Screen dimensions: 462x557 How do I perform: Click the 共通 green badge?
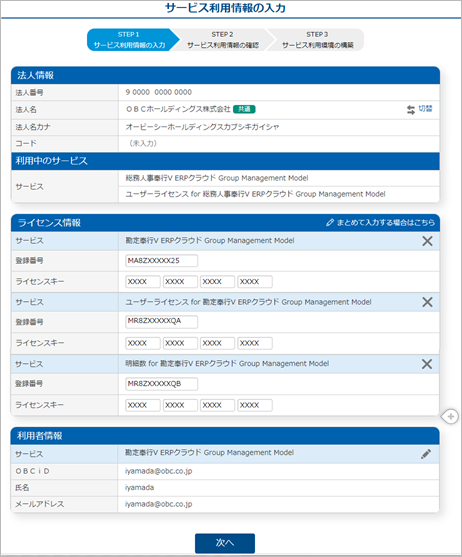point(244,109)
